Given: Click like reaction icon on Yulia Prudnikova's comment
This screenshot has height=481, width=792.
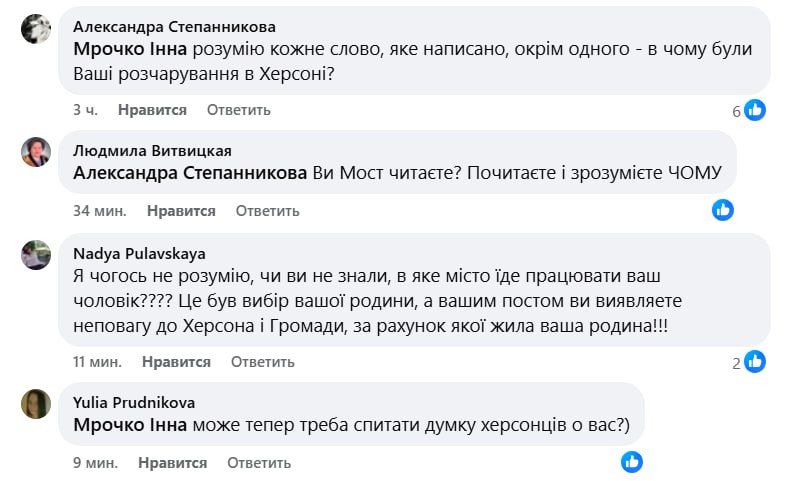Looking at the screenshot, I should pyautogui.click(x=632, y=462).
